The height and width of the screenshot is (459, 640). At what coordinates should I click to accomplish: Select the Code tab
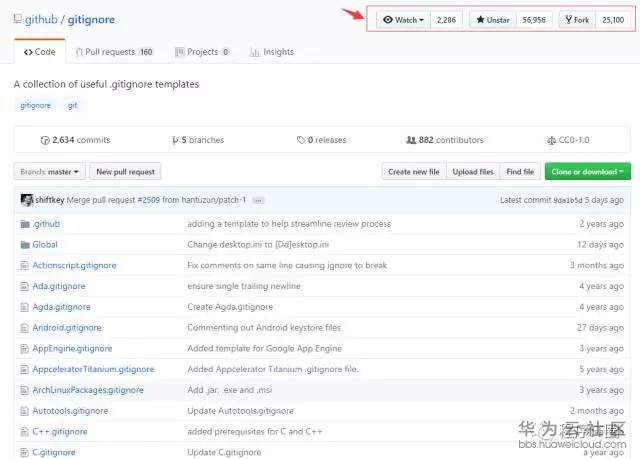click(40, 52)
